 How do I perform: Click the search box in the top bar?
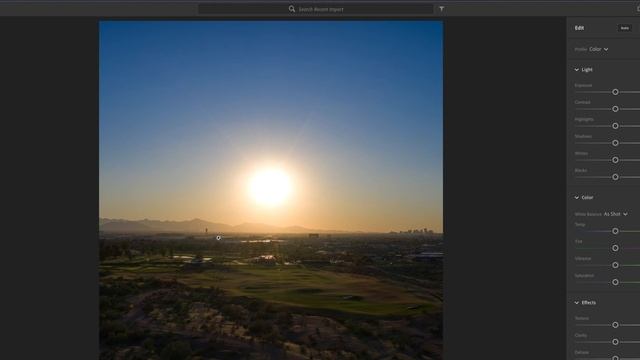(316, 9)
